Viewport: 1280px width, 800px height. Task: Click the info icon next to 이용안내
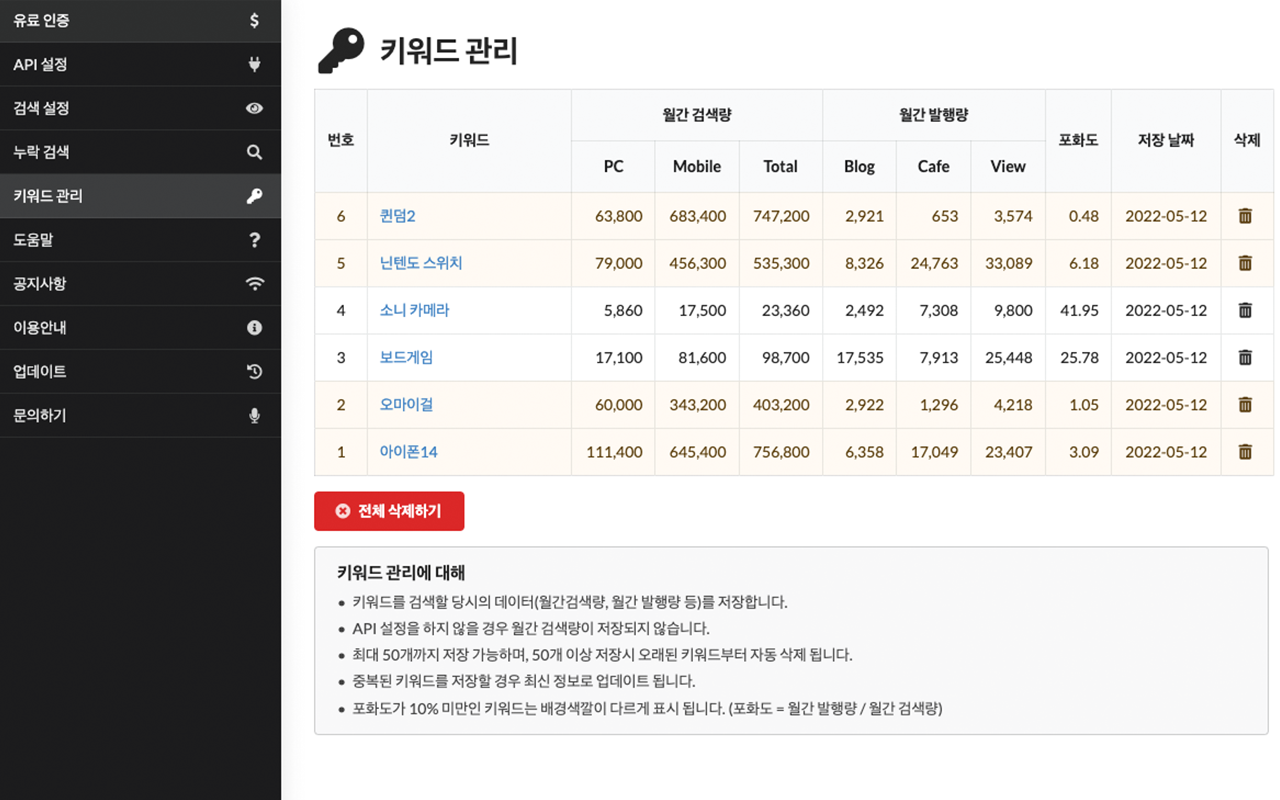click(x=254, y=327)
